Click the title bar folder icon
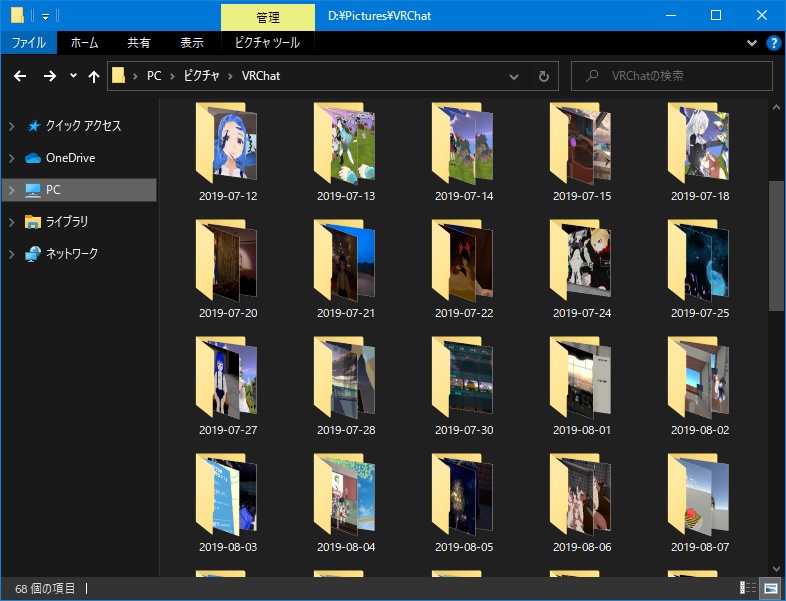 coord(17,16)
